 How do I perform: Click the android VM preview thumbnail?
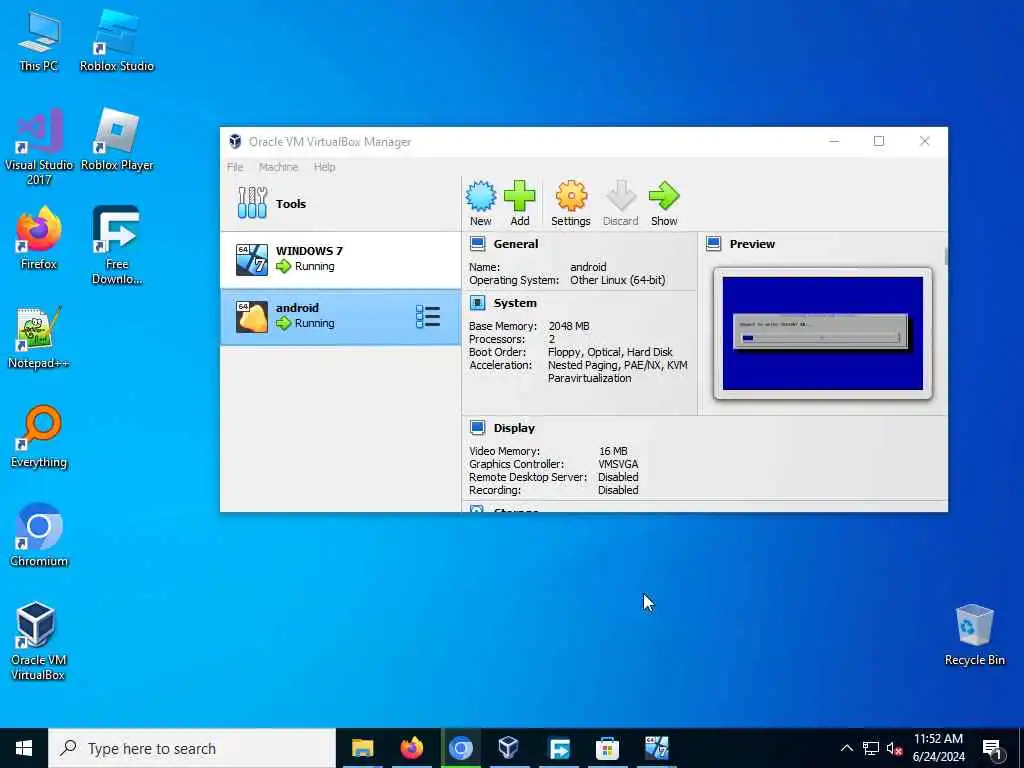pyautogui.click(x=823, y=333)
